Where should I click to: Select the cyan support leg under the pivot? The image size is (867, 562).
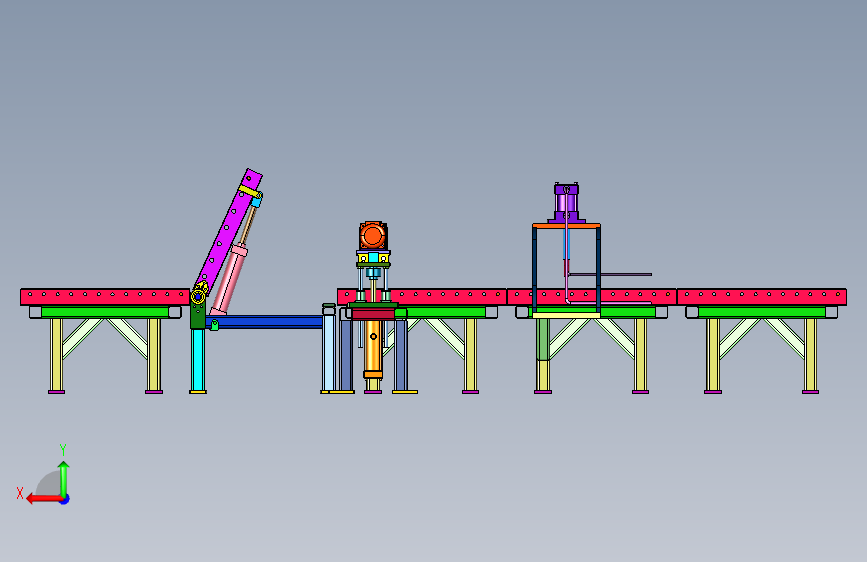click(198, 361)
